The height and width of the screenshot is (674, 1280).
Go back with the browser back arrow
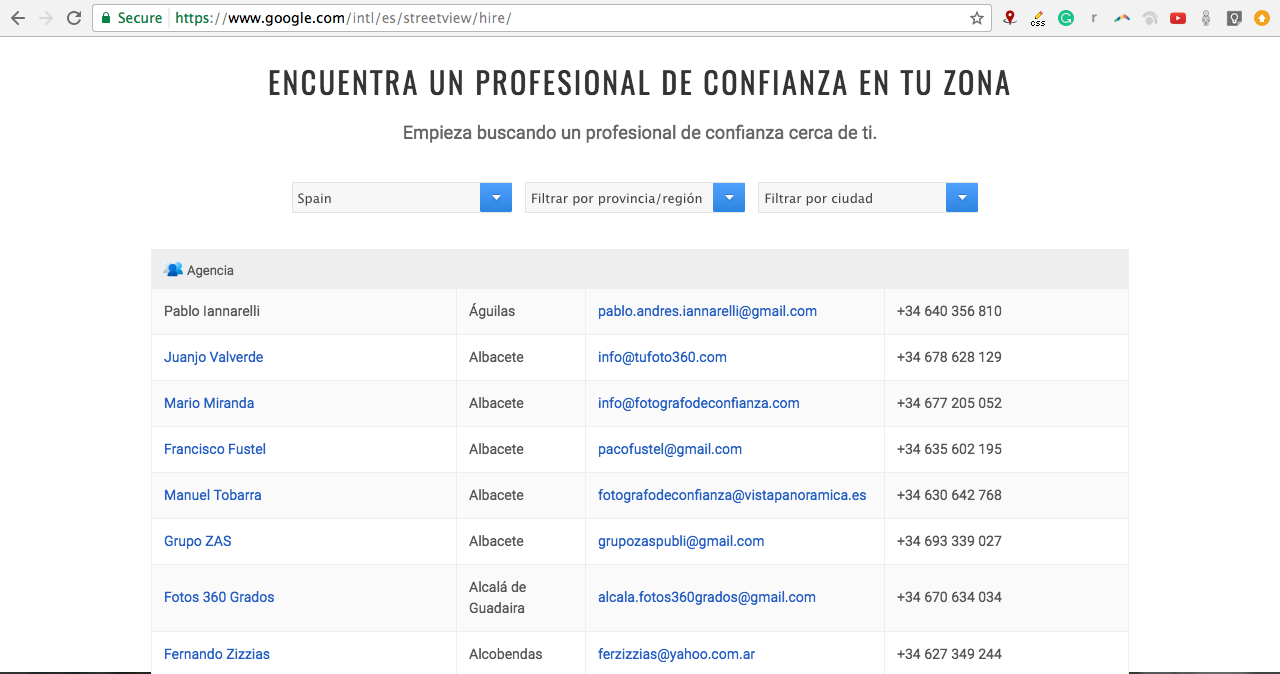tap(17, 18)
